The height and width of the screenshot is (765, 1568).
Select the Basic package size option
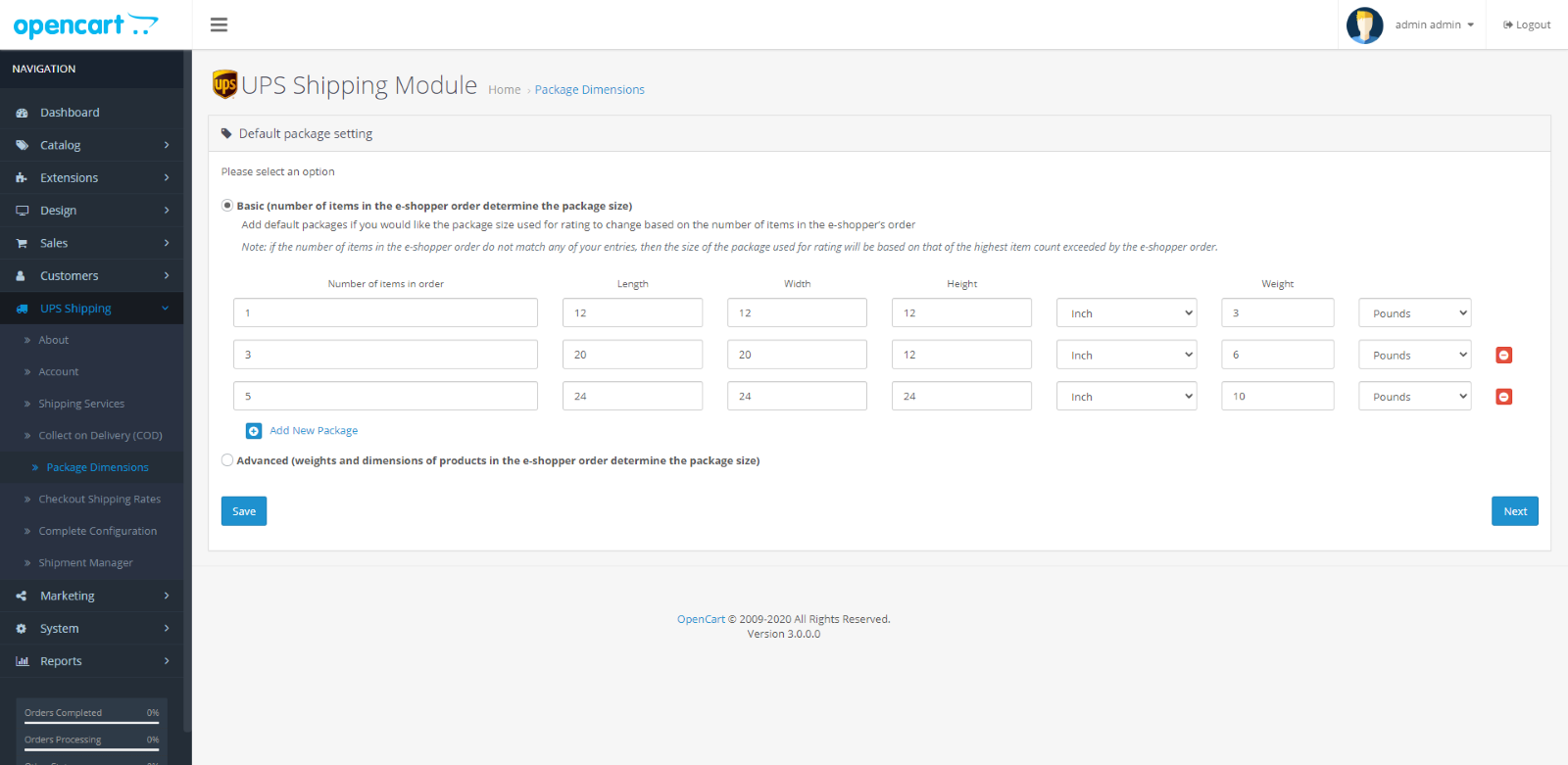[x=227, y=206]
